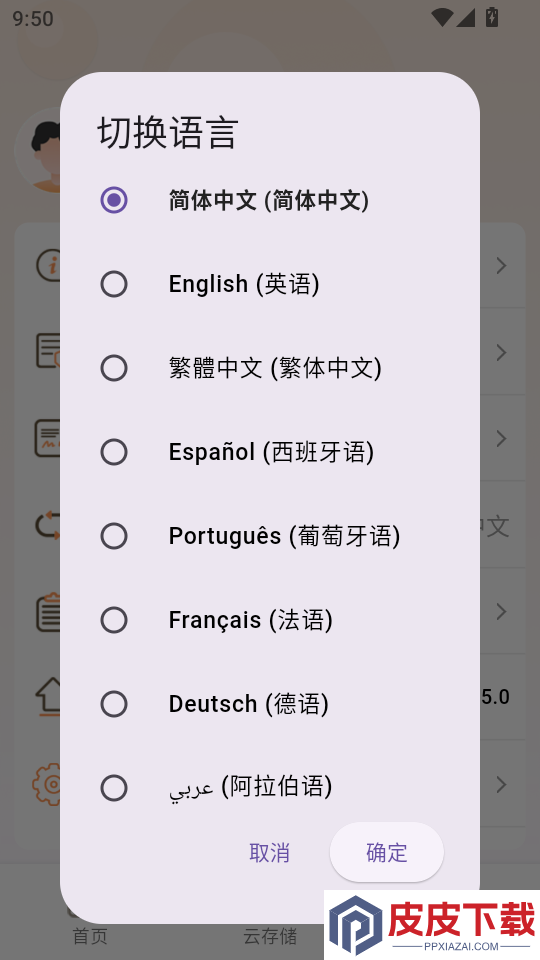Click the language switch arrows icon
This screenshot has width=540, height=960.
coord(48,525)
